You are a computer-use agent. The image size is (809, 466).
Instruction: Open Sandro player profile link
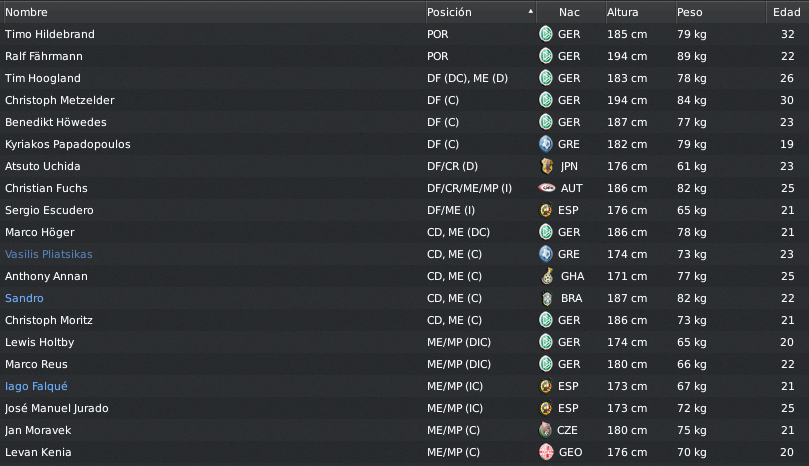pyautogui.click(x=24, y=298)
